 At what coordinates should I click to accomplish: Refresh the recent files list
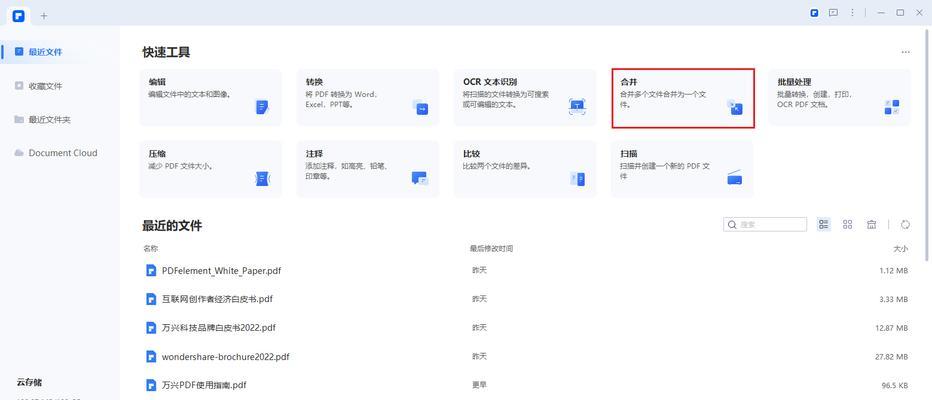point(905,224)
